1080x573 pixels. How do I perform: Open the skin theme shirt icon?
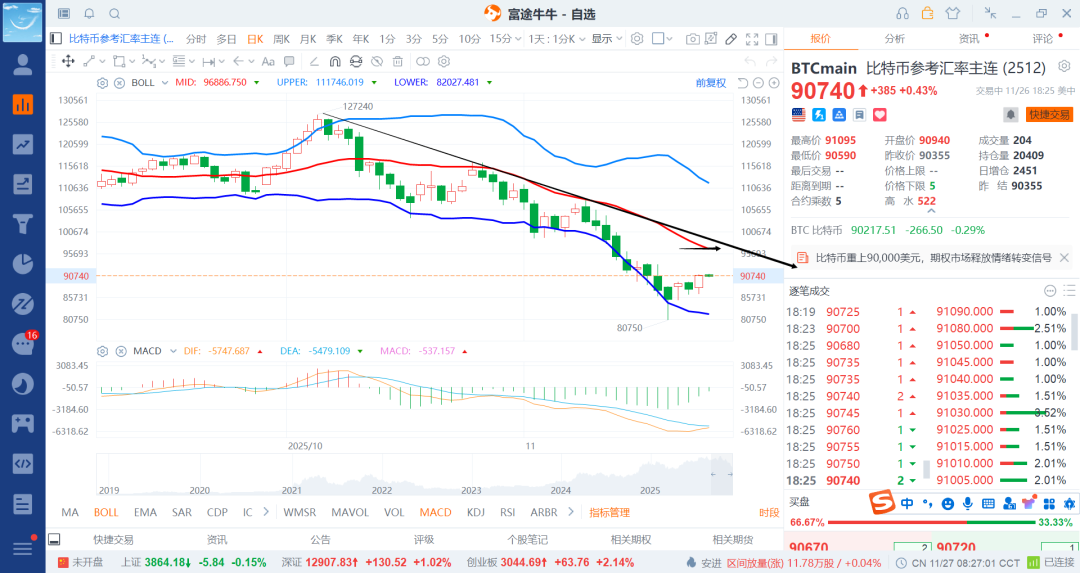[x=953, y=13]
